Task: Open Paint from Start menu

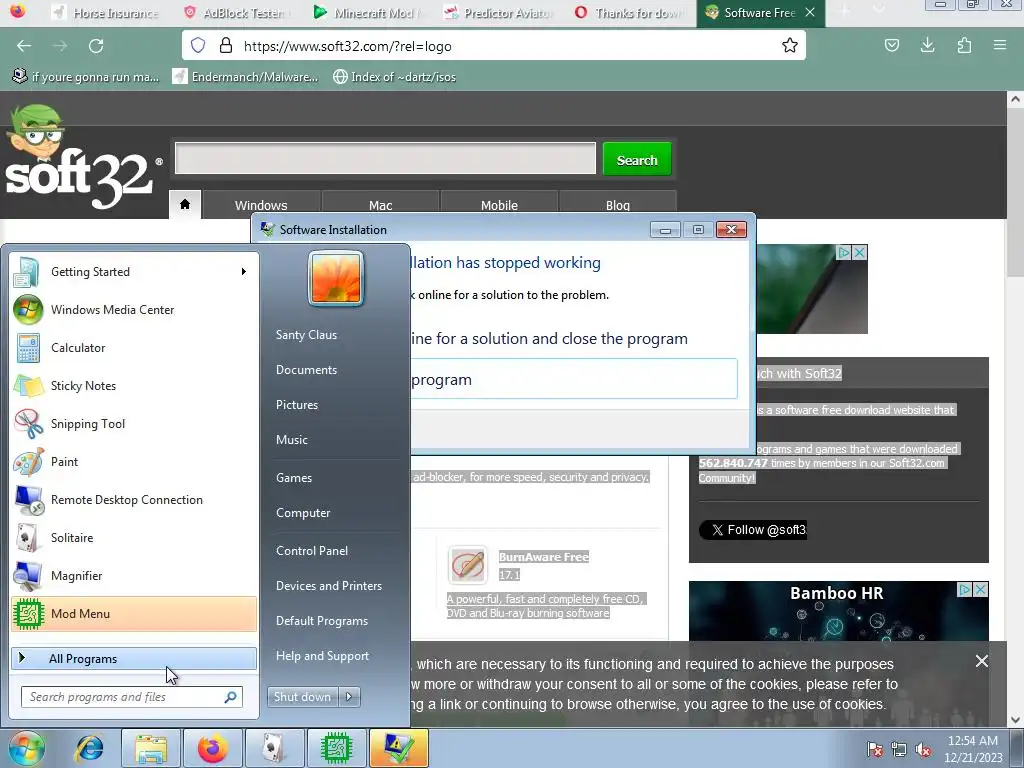Action: [134, 462]
